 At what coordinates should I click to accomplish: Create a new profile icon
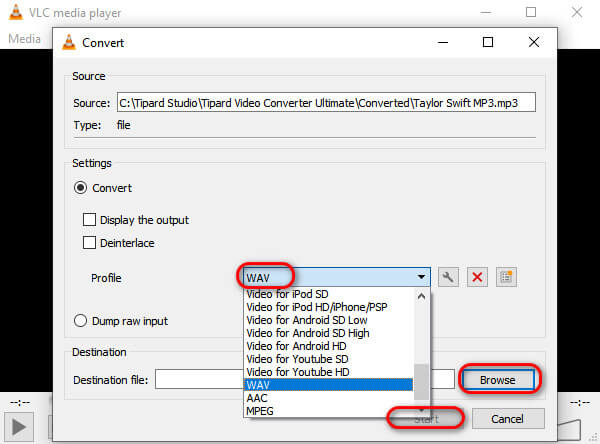pyautogui.click(x=505, y=277)
